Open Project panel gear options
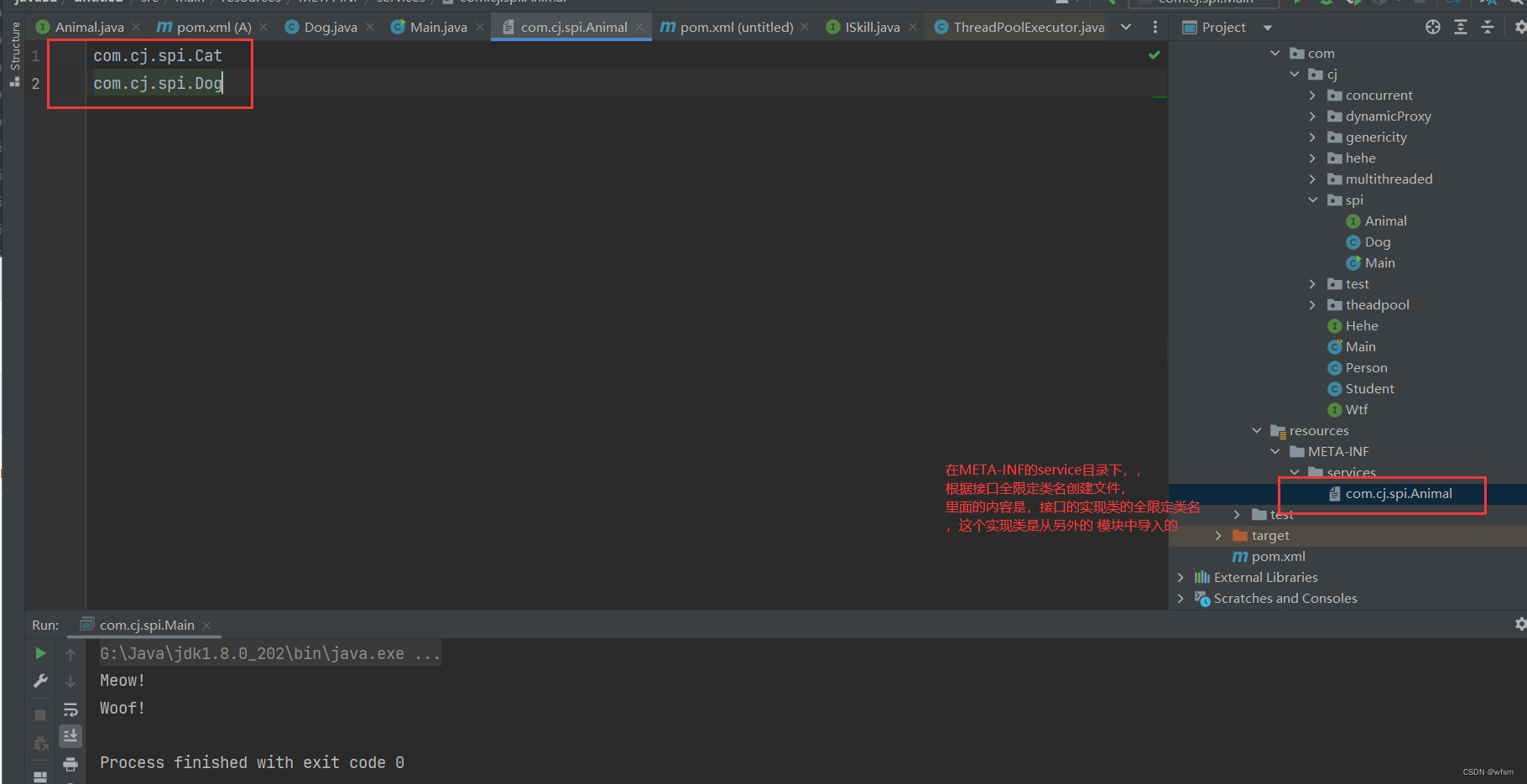Image resolution: width=1527 pixels, height=784 pixels. tap(1519, 28)
